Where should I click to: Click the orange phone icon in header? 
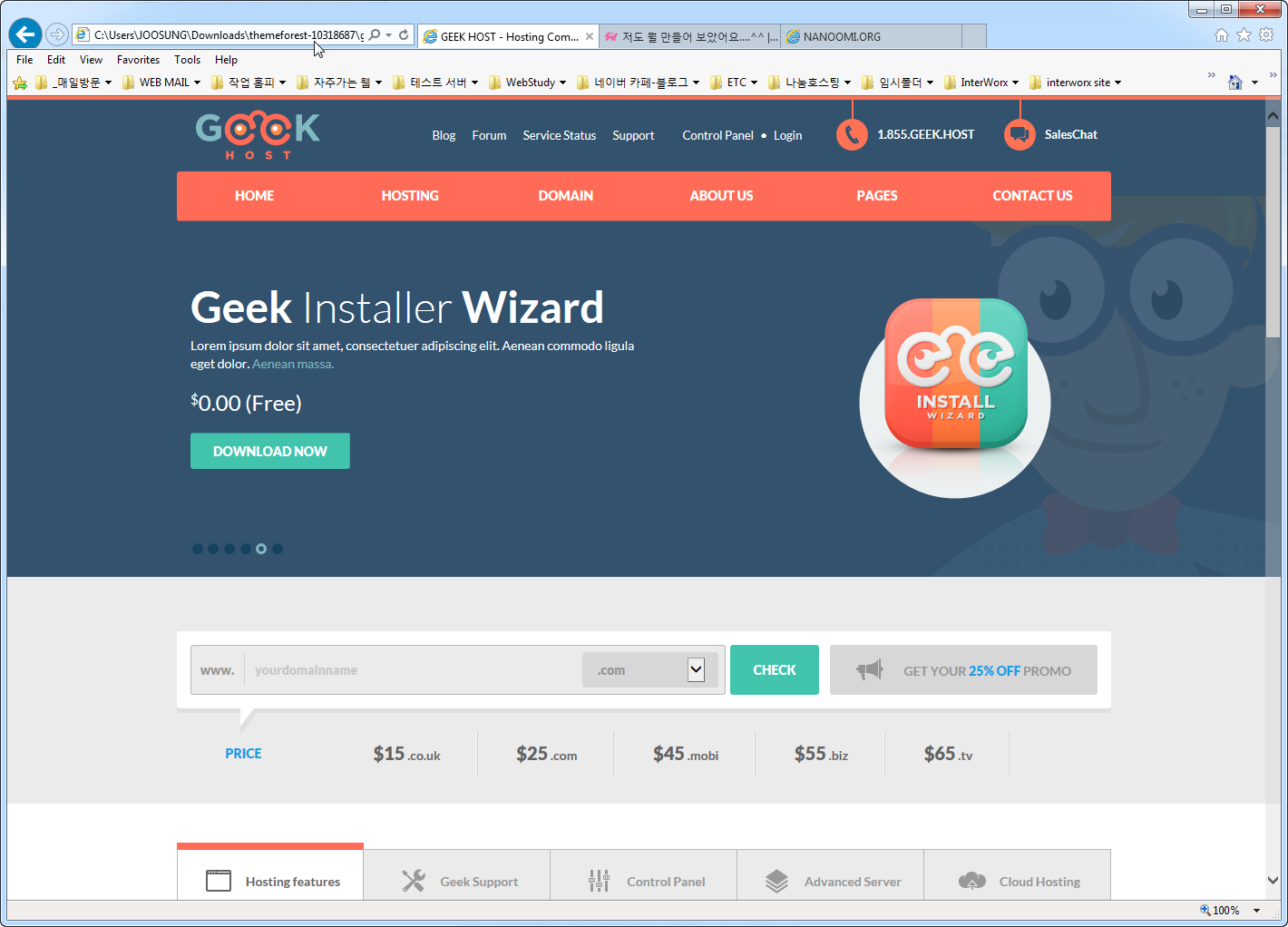pos(851,135)
